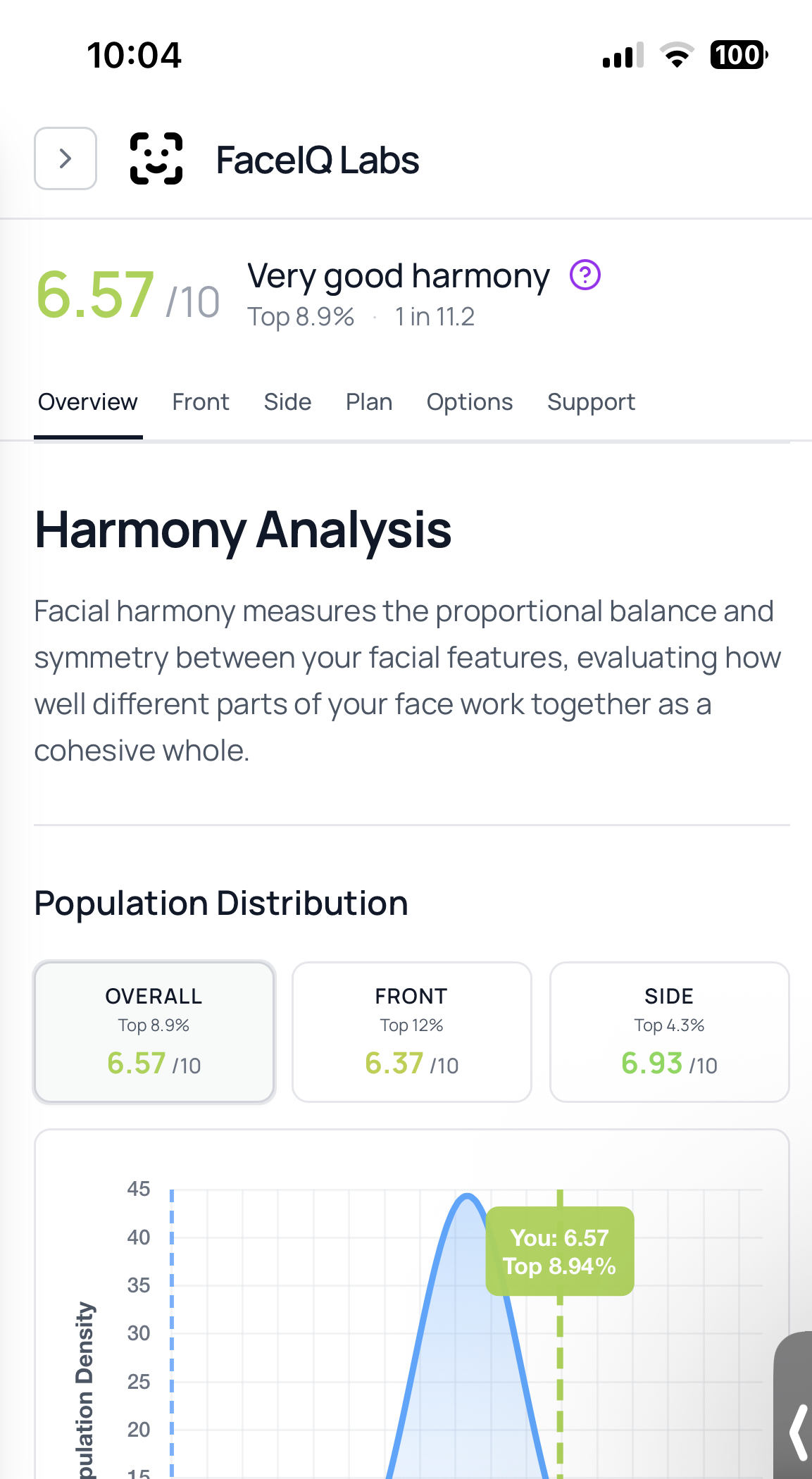Switch to the Overview tab

click(88, 402)
